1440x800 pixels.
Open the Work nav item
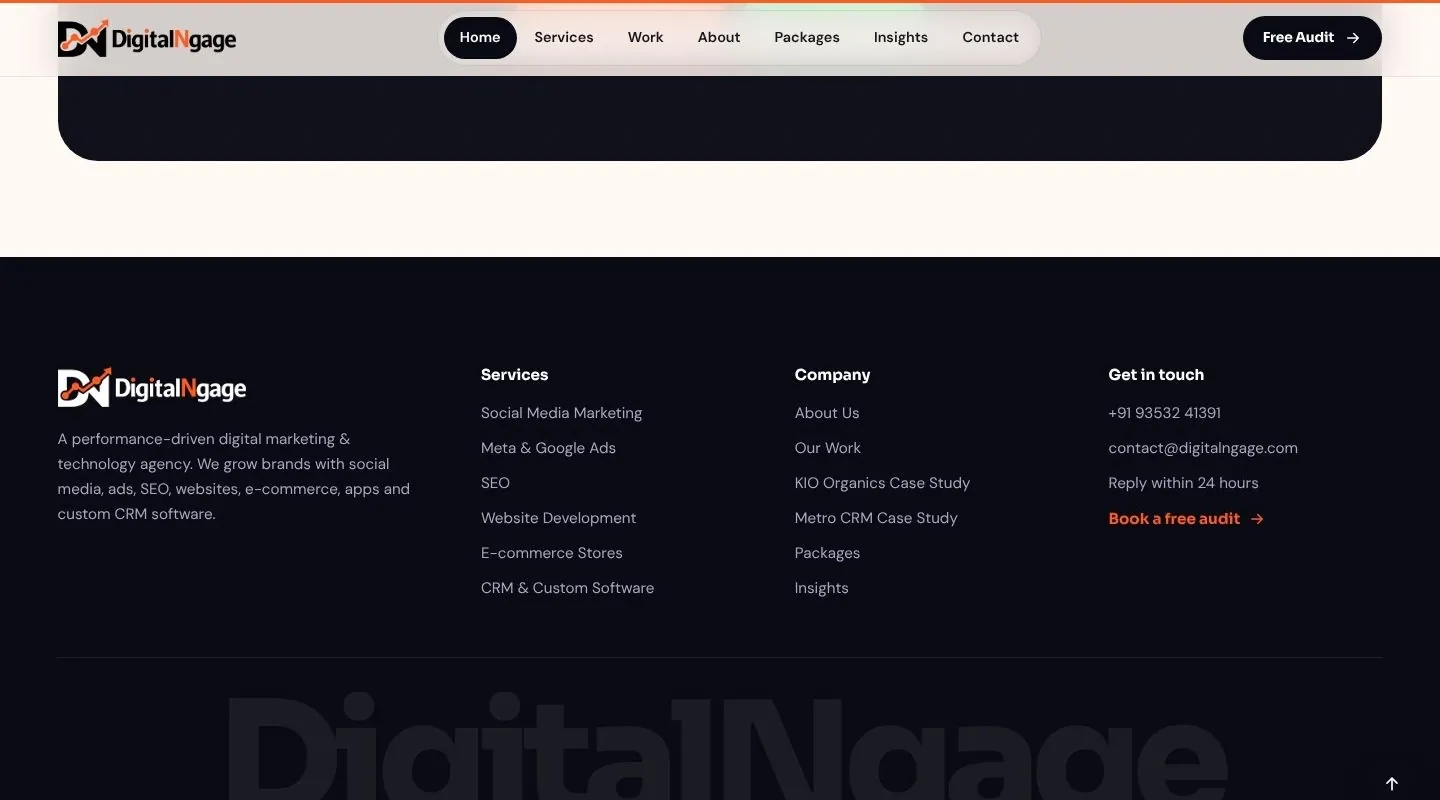coord(646,38)
